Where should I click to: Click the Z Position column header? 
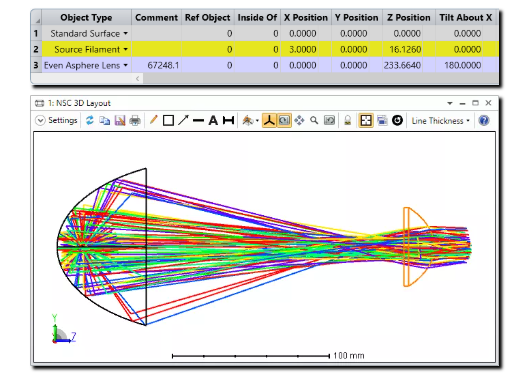click(x=409, y=17)
